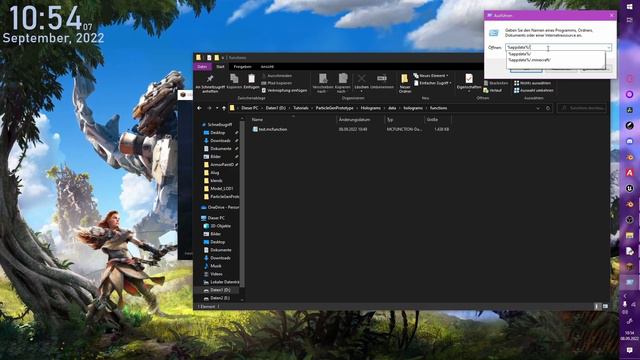Click Pfad kopieren in the ribbon
640x360 pixels.
(277, 83)
